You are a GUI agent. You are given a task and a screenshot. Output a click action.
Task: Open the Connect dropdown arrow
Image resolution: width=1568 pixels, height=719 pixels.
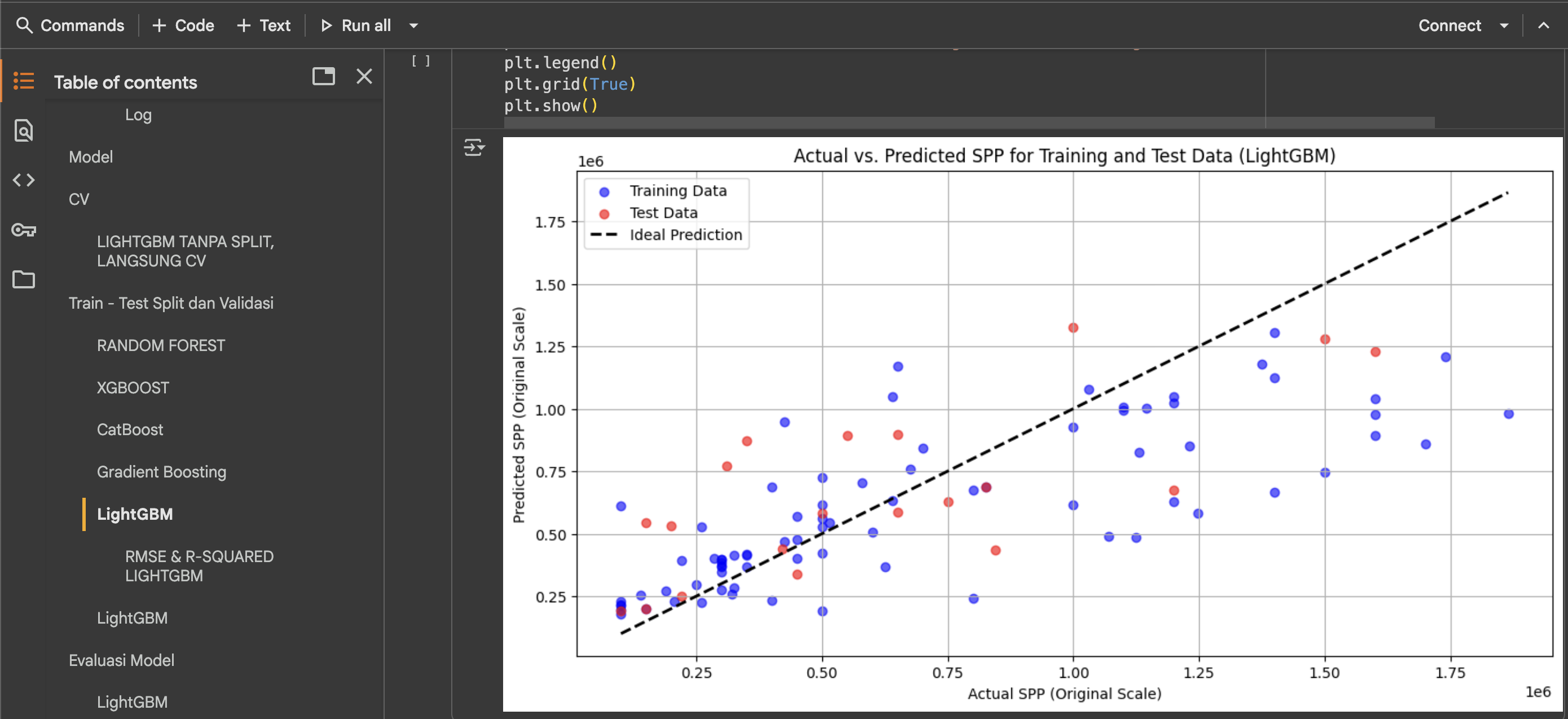(x=1505, y=25)
